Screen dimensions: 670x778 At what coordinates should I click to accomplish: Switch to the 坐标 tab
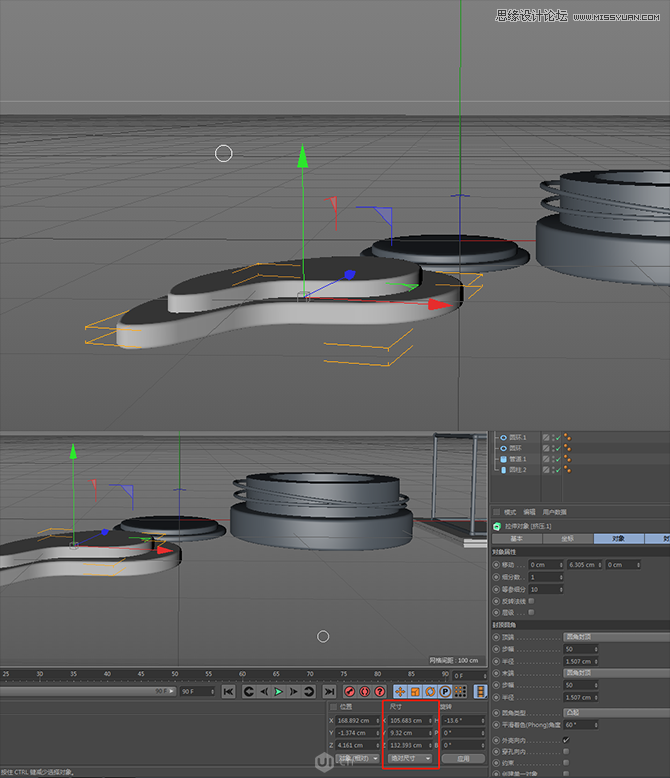(566, 538)
